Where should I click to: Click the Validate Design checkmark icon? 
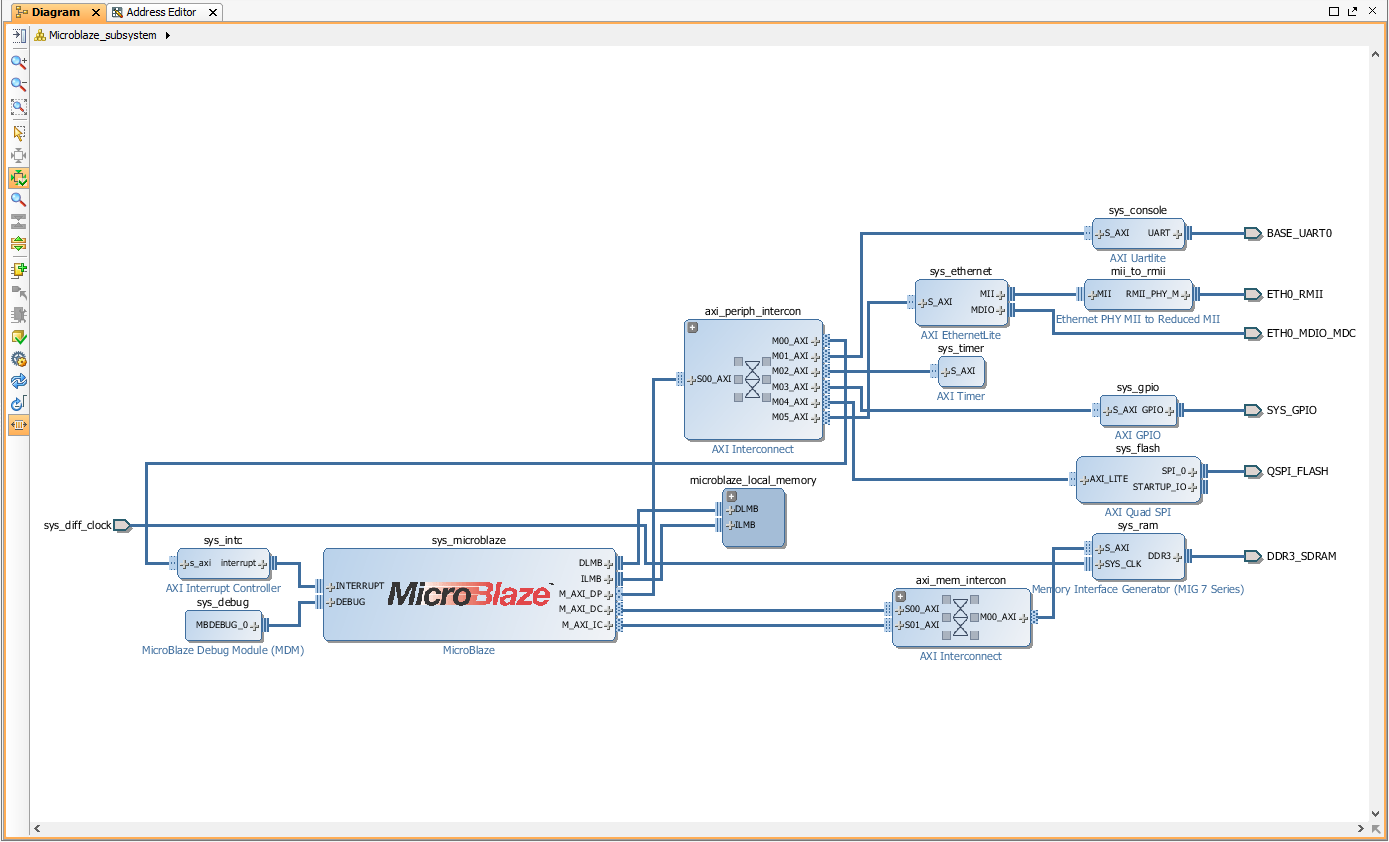(18, 337)
